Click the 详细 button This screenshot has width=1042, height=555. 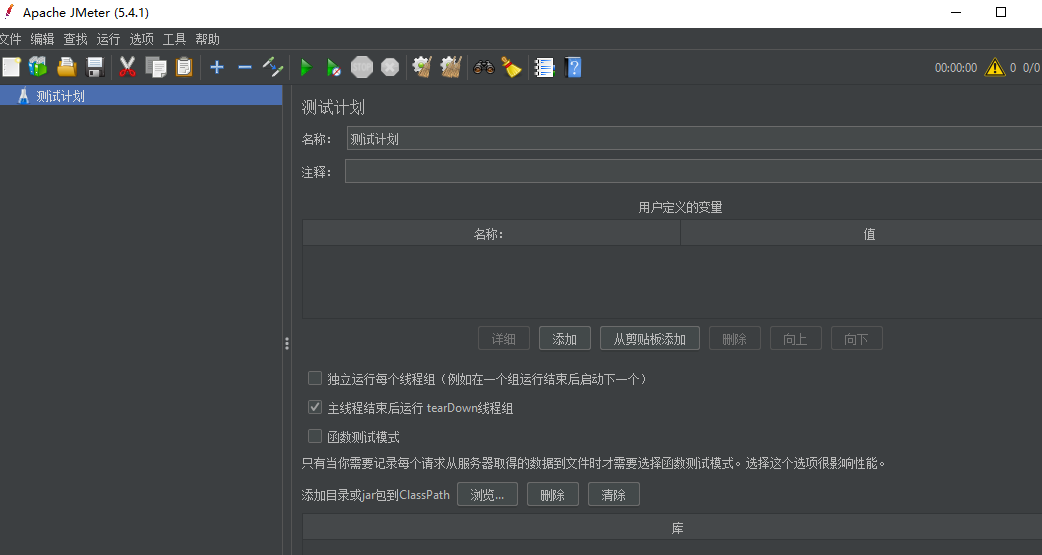click(x=504, y=338)
